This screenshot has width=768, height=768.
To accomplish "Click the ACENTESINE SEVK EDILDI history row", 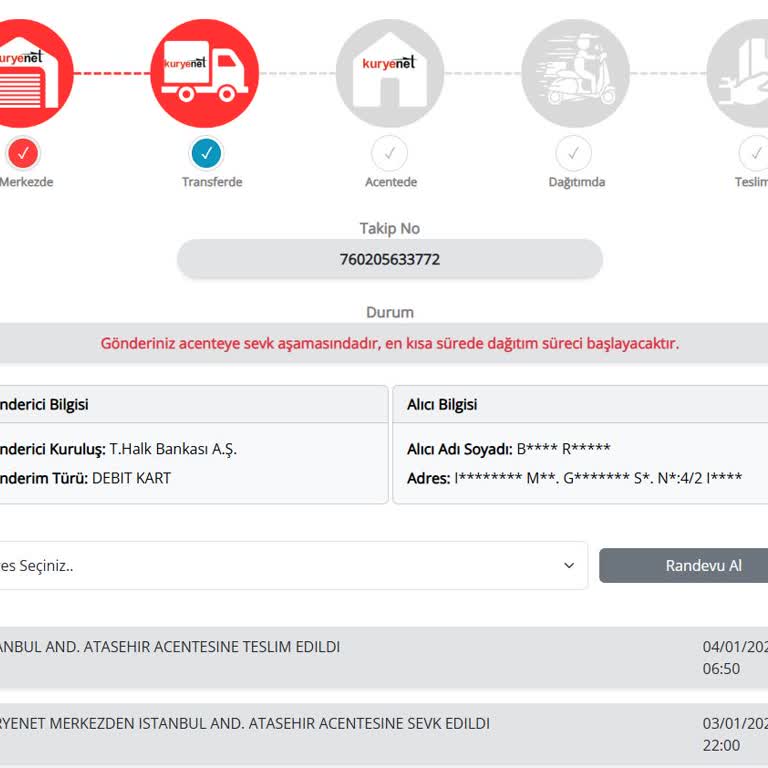I will tap(384, 734).
